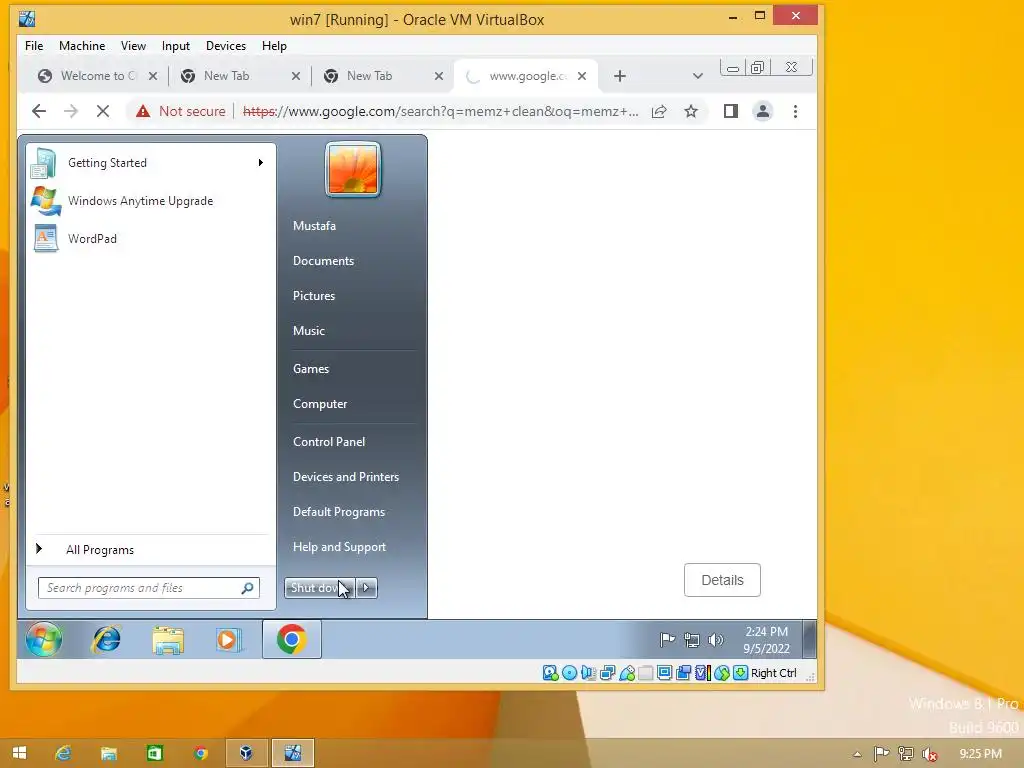This screenshot has height=768, width=1024.
Task: Open Devices menu in VirtualBox
Action: point(226,46)
